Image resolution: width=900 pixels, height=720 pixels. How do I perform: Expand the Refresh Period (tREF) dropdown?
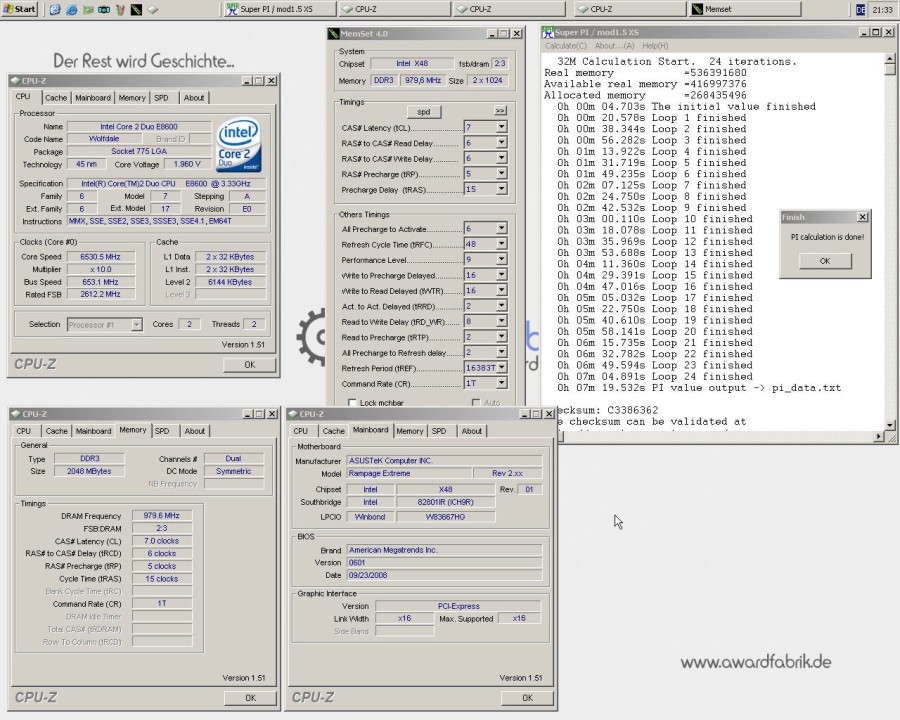pyautogui.click(x=501, y=367)
